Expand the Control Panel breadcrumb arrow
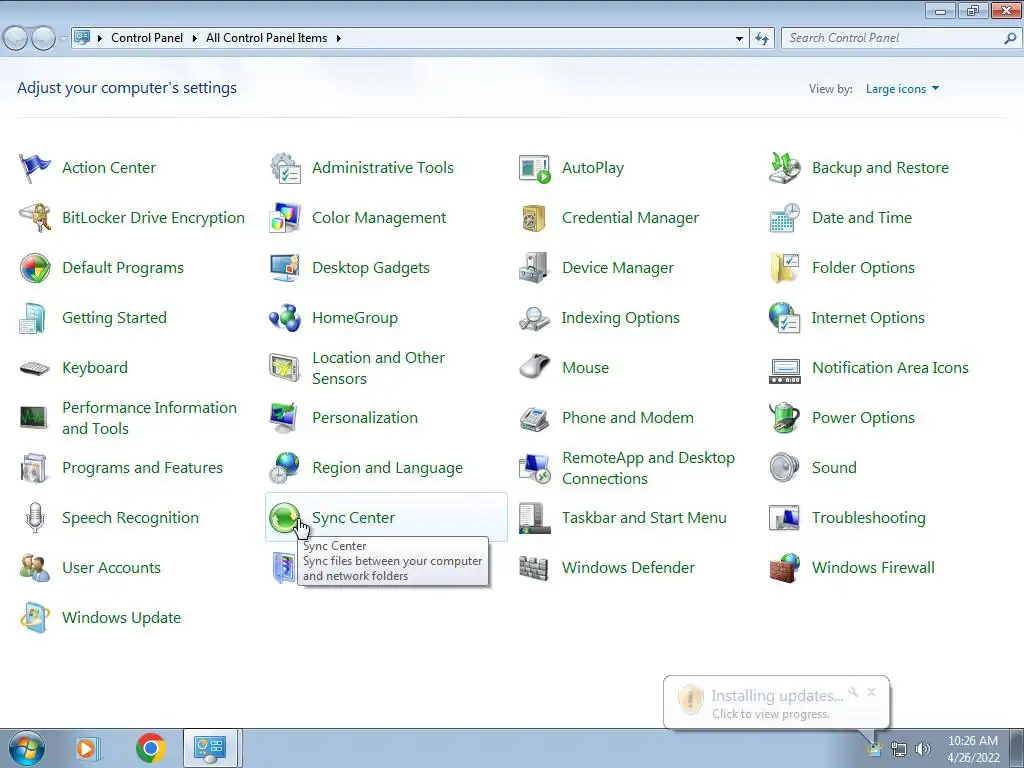This screenshot has height=768, width=1024. (x=195, y=39)
